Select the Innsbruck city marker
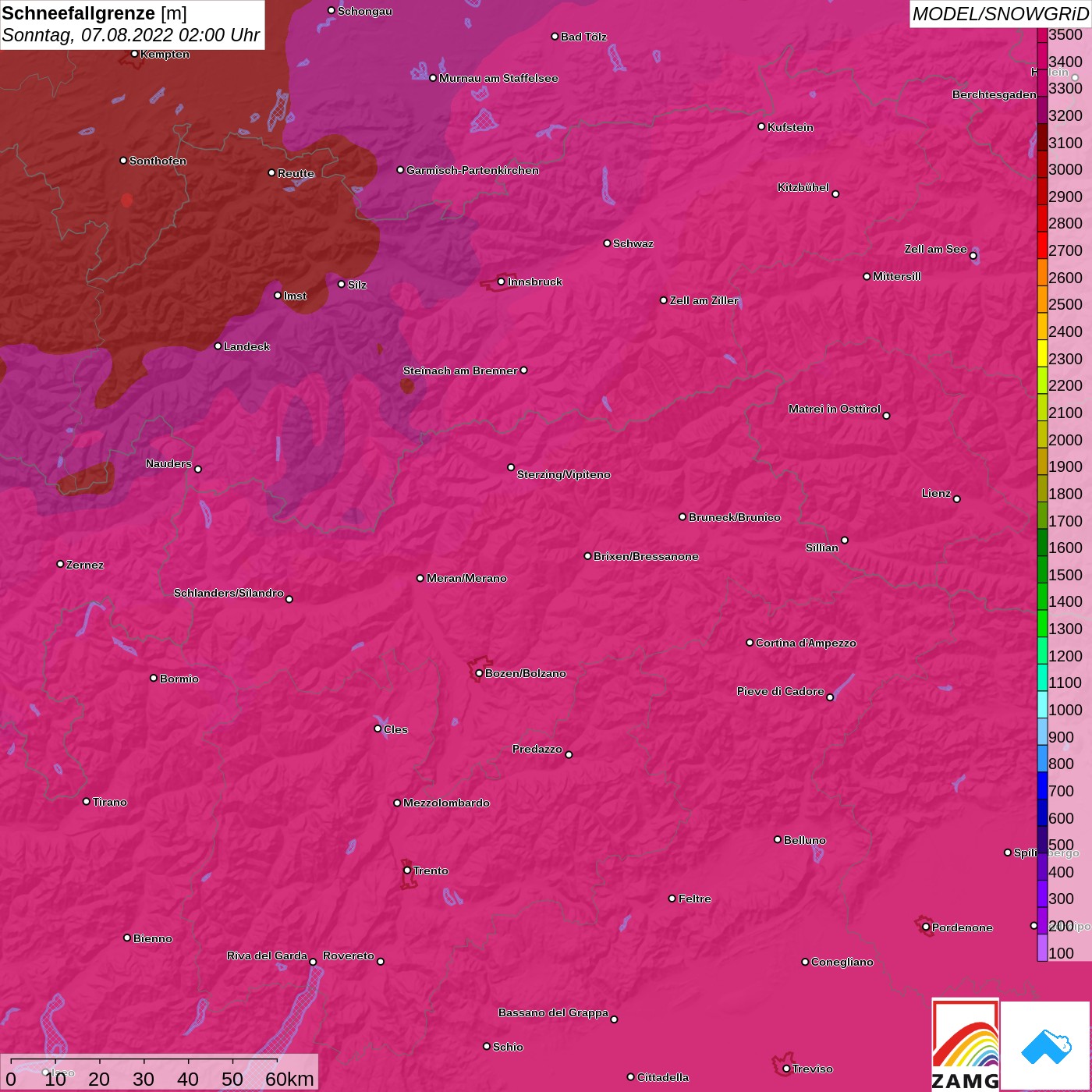This screenshot has width=1092, height=1092. (501, 282)
